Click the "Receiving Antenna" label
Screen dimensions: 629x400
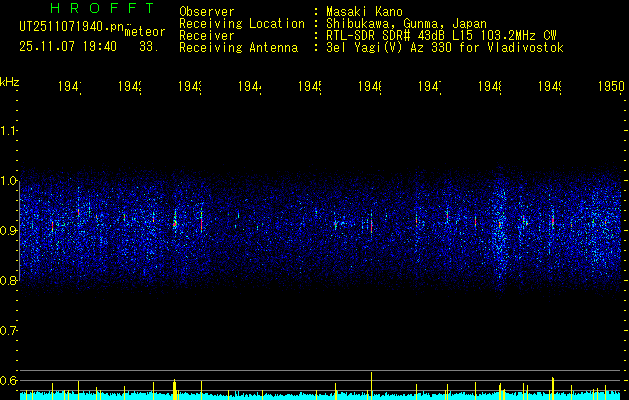click(x=238, y=48)
